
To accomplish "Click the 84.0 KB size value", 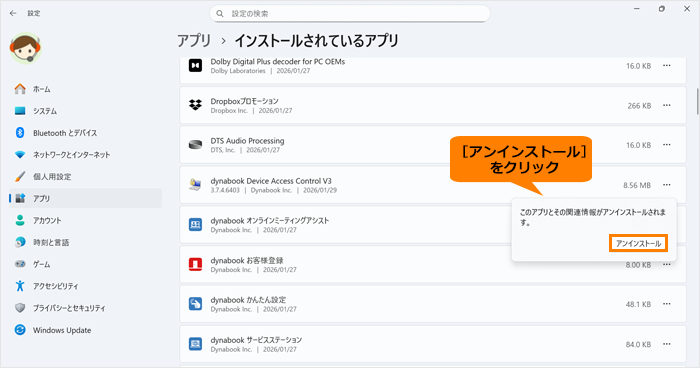I will [x=638, y=344].
